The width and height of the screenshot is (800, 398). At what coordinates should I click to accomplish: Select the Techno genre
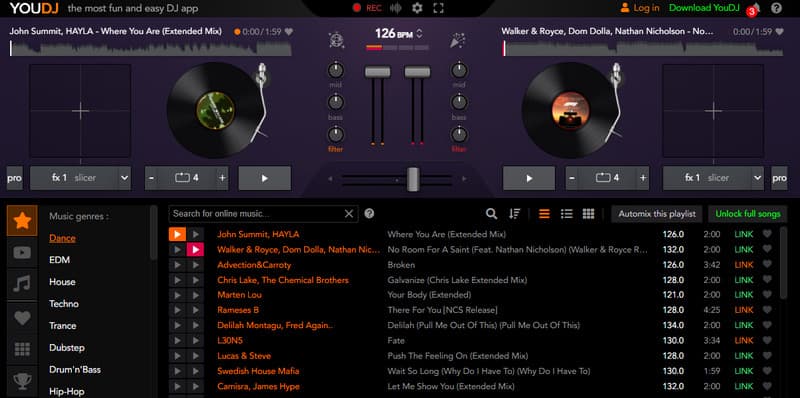[64, 304]
